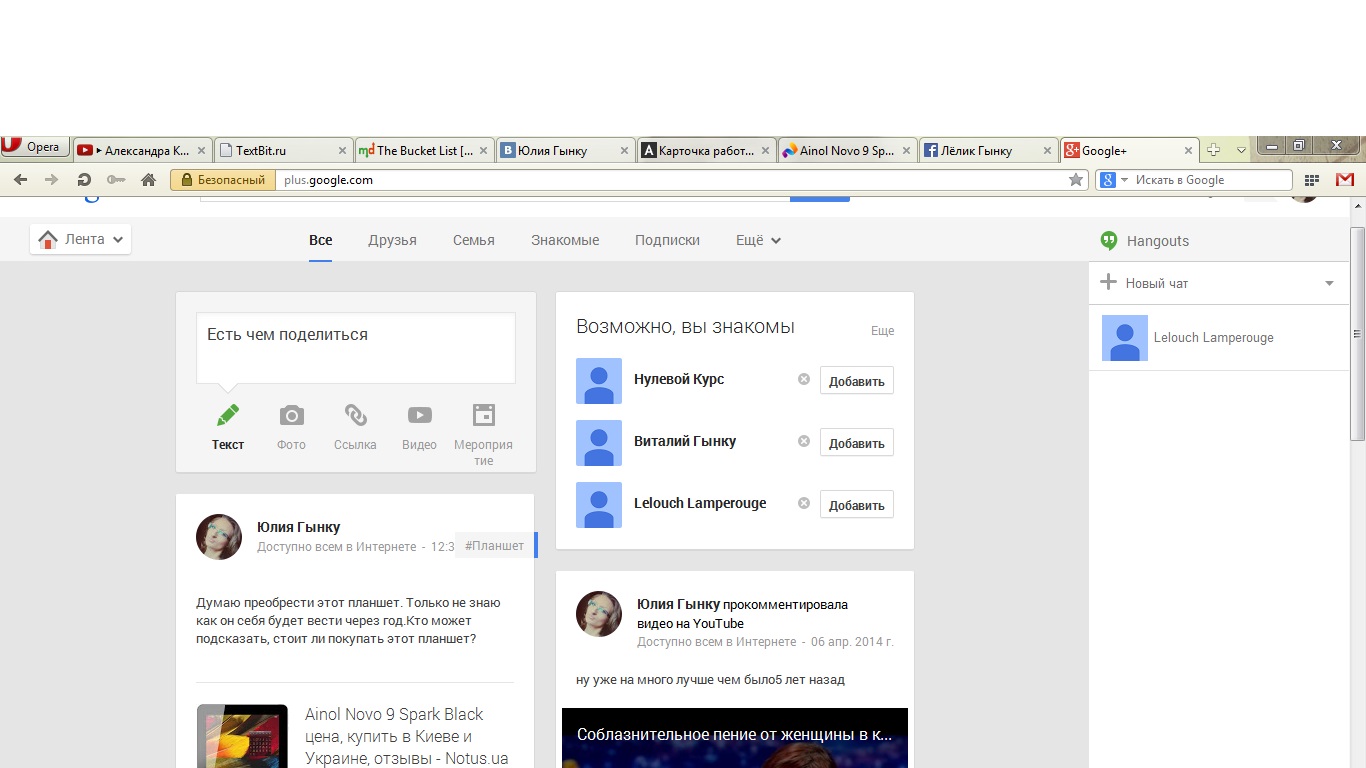Viewport: 1366px width, 768px height.
Task: Open the apps grid icon in toolbar
Action: tap(1312, 180)
